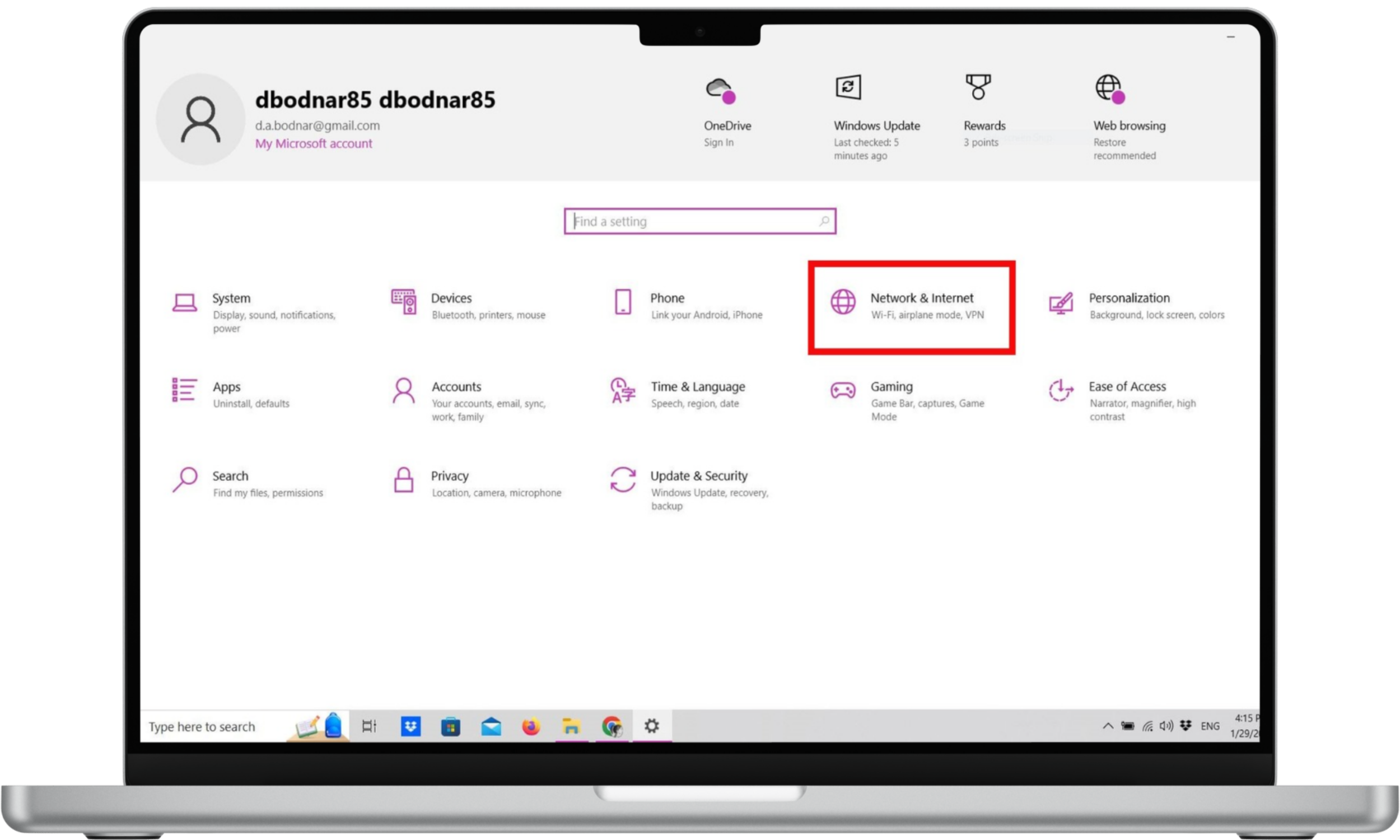The height and width of the screenshot is (840, 1400).
Task: Open Update & Security refresh icon
Action: point(623,479)
